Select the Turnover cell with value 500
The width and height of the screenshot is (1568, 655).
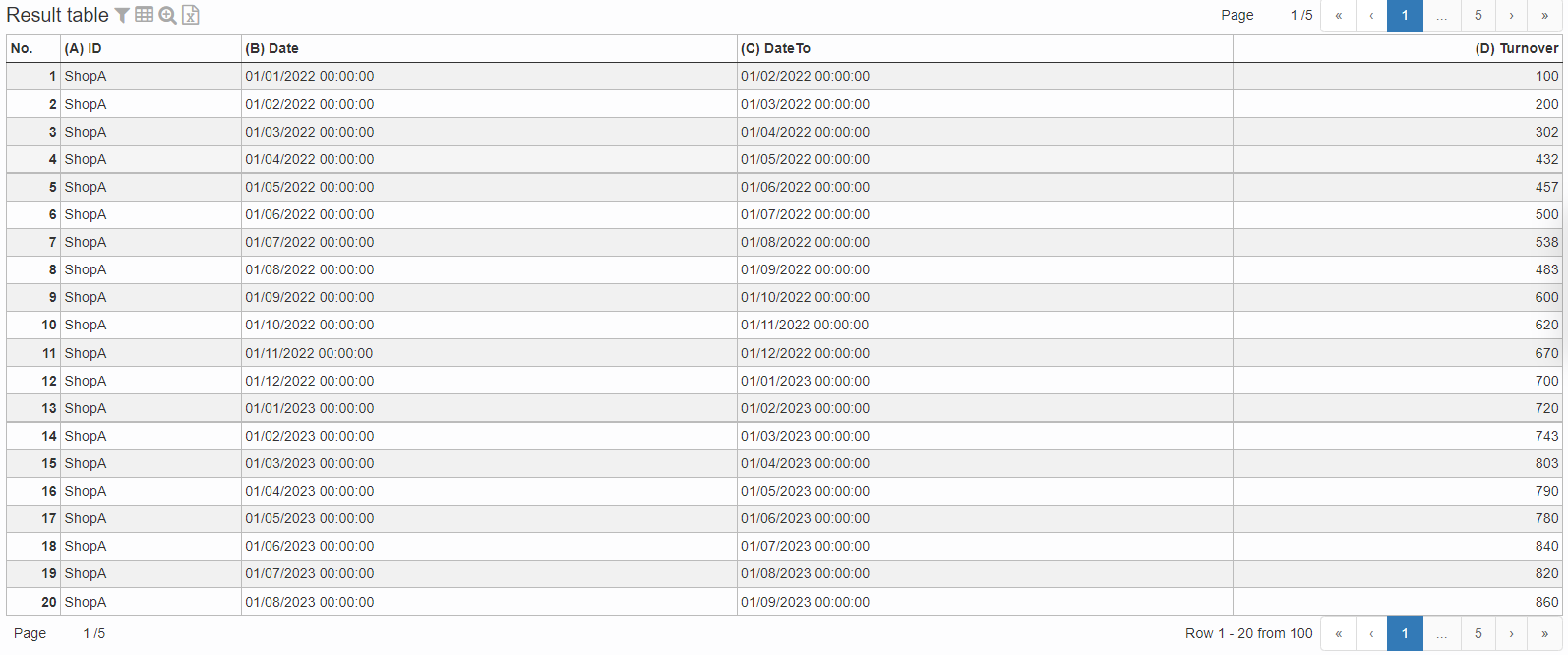tap(1398, 214)
